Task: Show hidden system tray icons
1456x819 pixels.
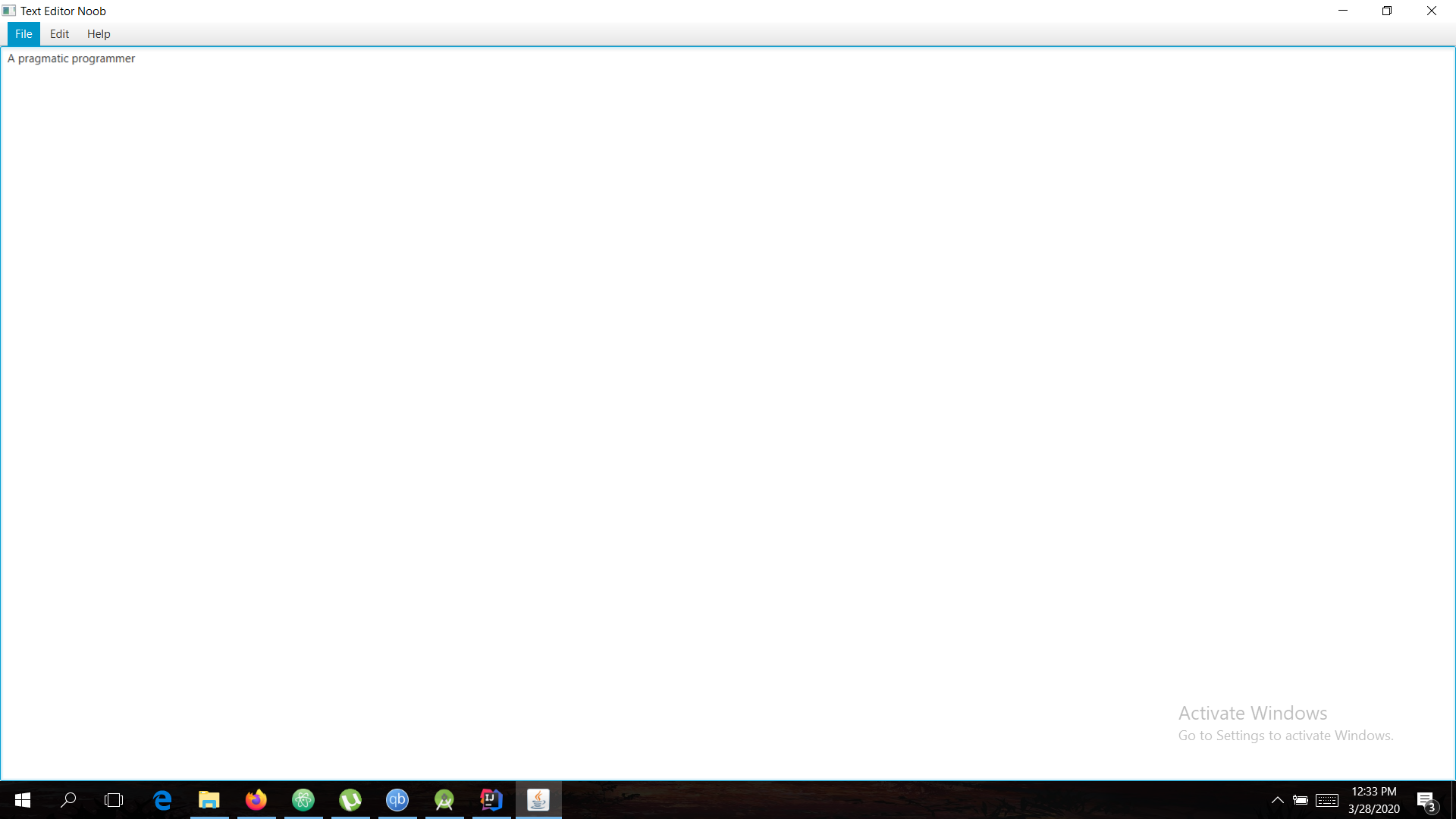Action: 1278,800
